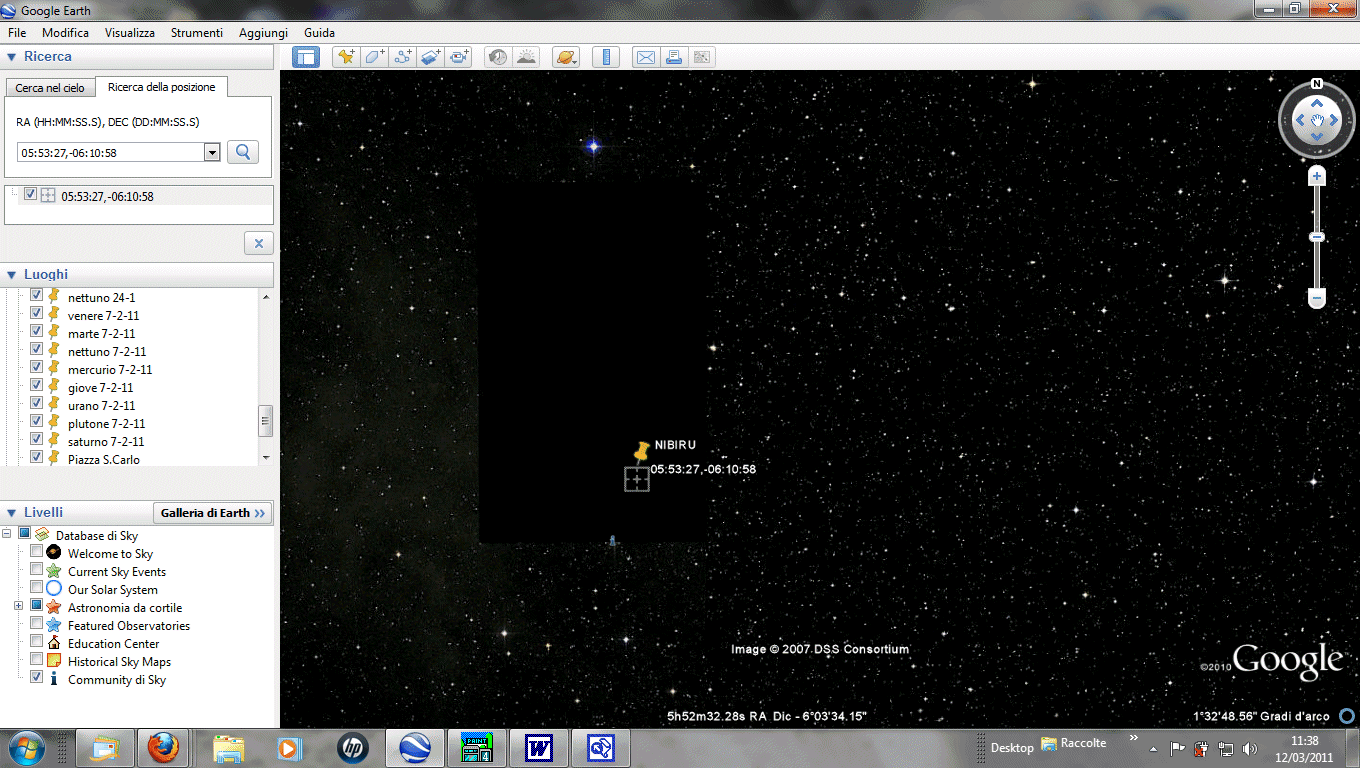Open the Visualizza menu
This screenshot has width=1360, height=768.
[x=130, y=33]
